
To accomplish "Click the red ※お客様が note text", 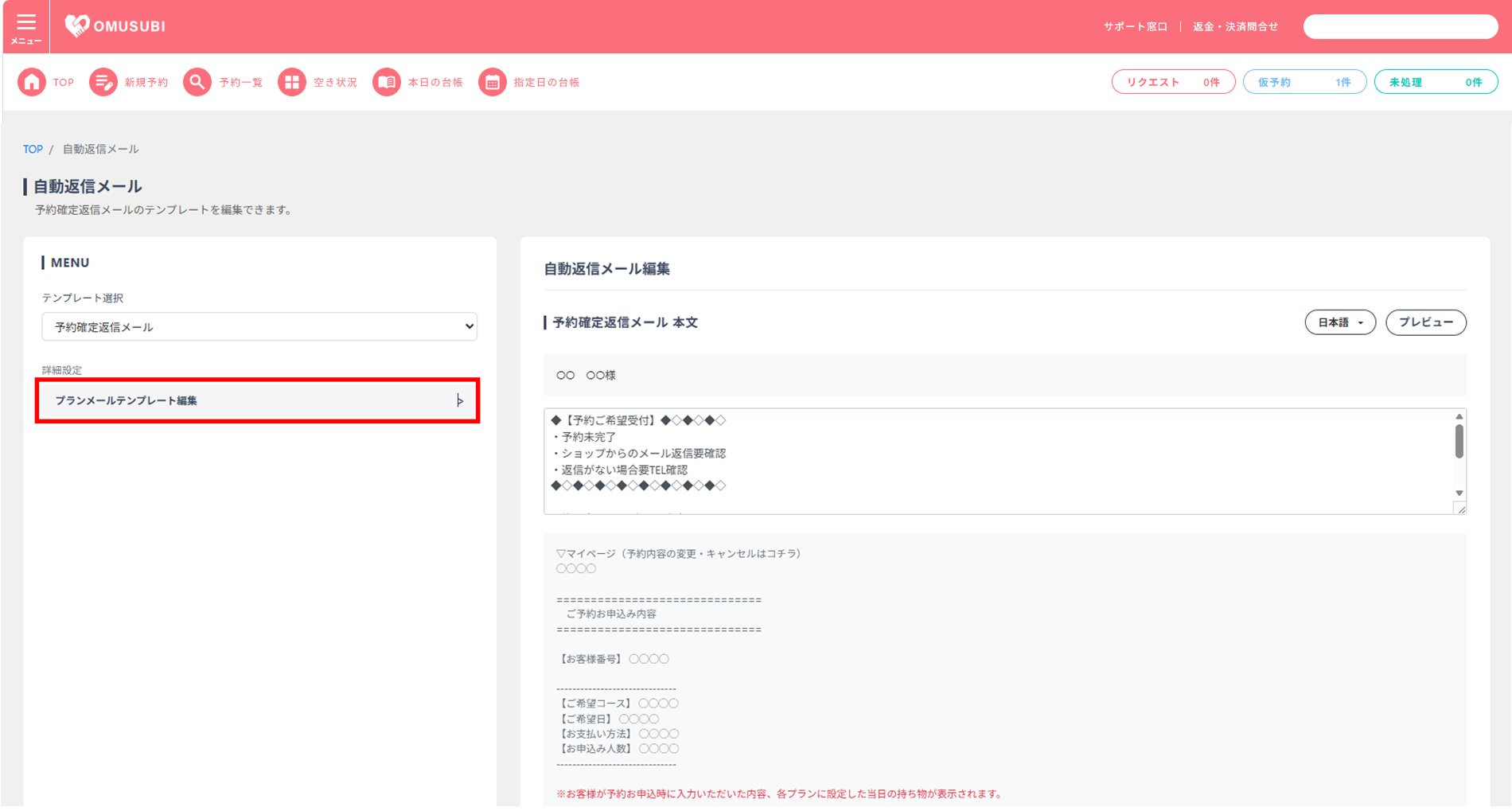I will coord(779,793).
